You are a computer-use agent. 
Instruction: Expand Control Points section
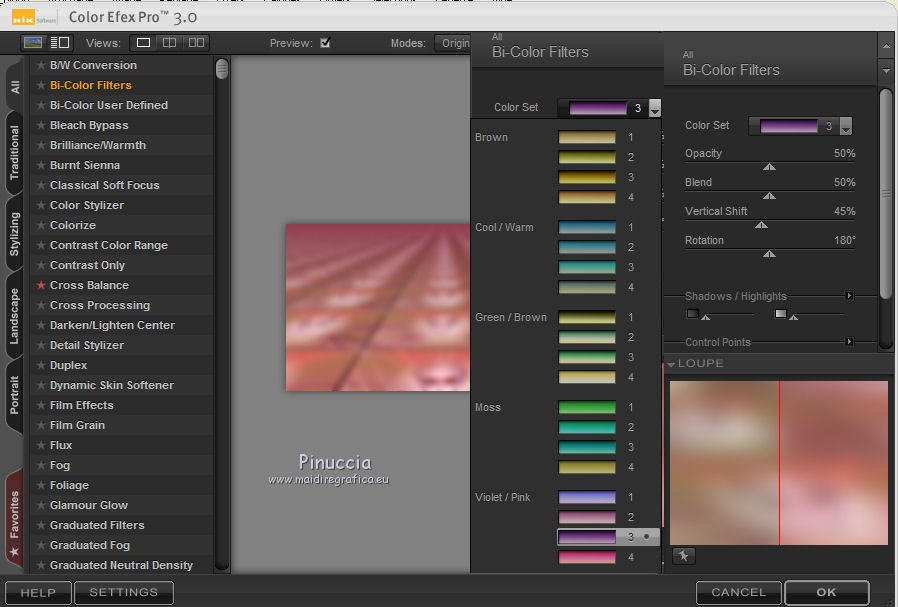[849, 341]
